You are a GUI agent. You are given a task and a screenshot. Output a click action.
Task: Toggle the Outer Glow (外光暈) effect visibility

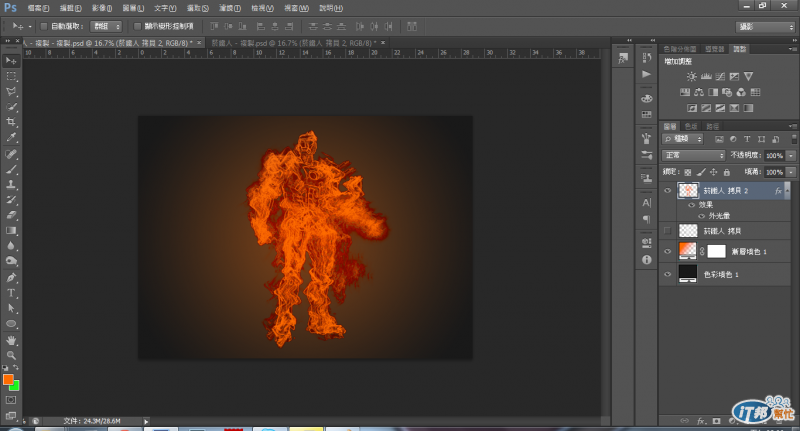tap(702, 216)
